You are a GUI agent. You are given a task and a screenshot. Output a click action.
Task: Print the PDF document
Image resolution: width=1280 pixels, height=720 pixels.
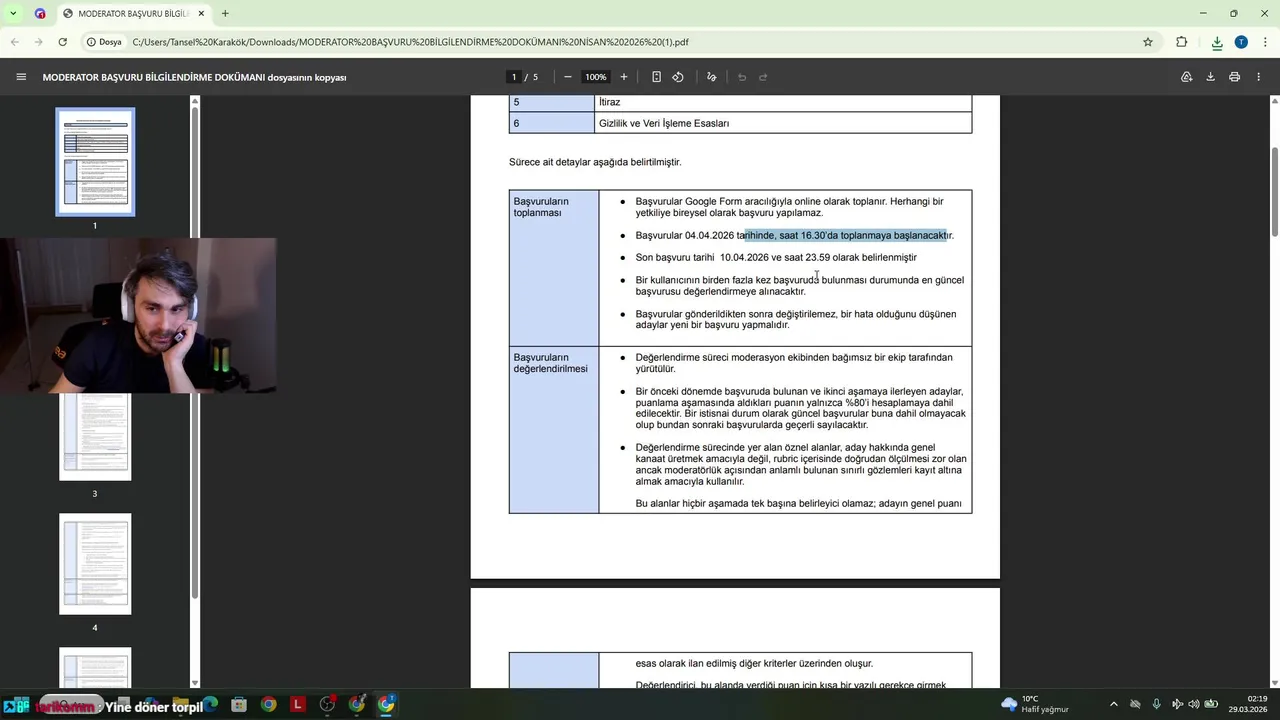click(1234, 77)
